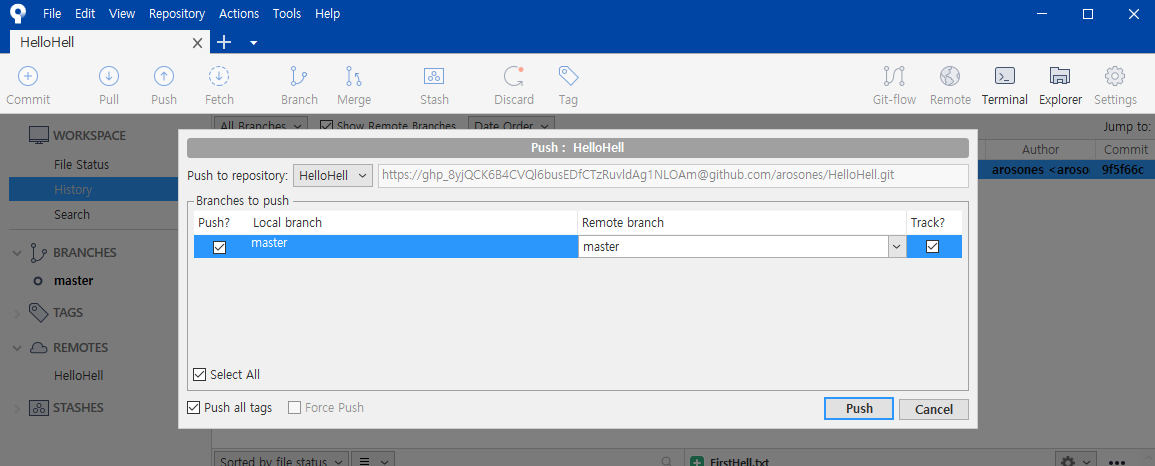1155x466 pixels.
Task: Close the HelloHell tab
Action: 197,43
